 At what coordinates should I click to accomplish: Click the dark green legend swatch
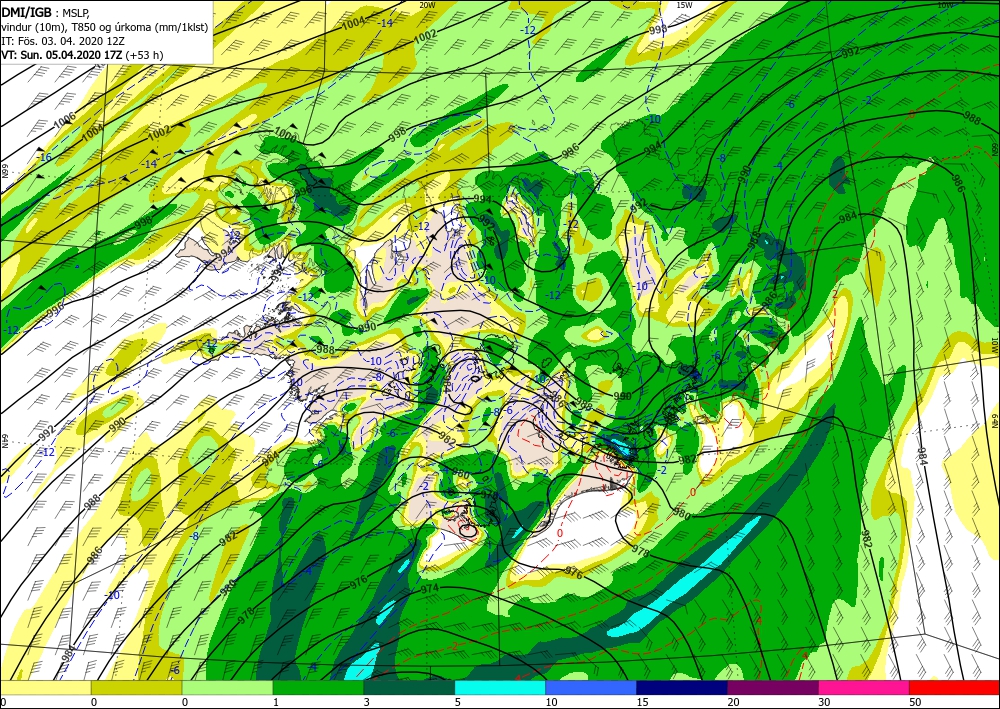pos(409,687)
